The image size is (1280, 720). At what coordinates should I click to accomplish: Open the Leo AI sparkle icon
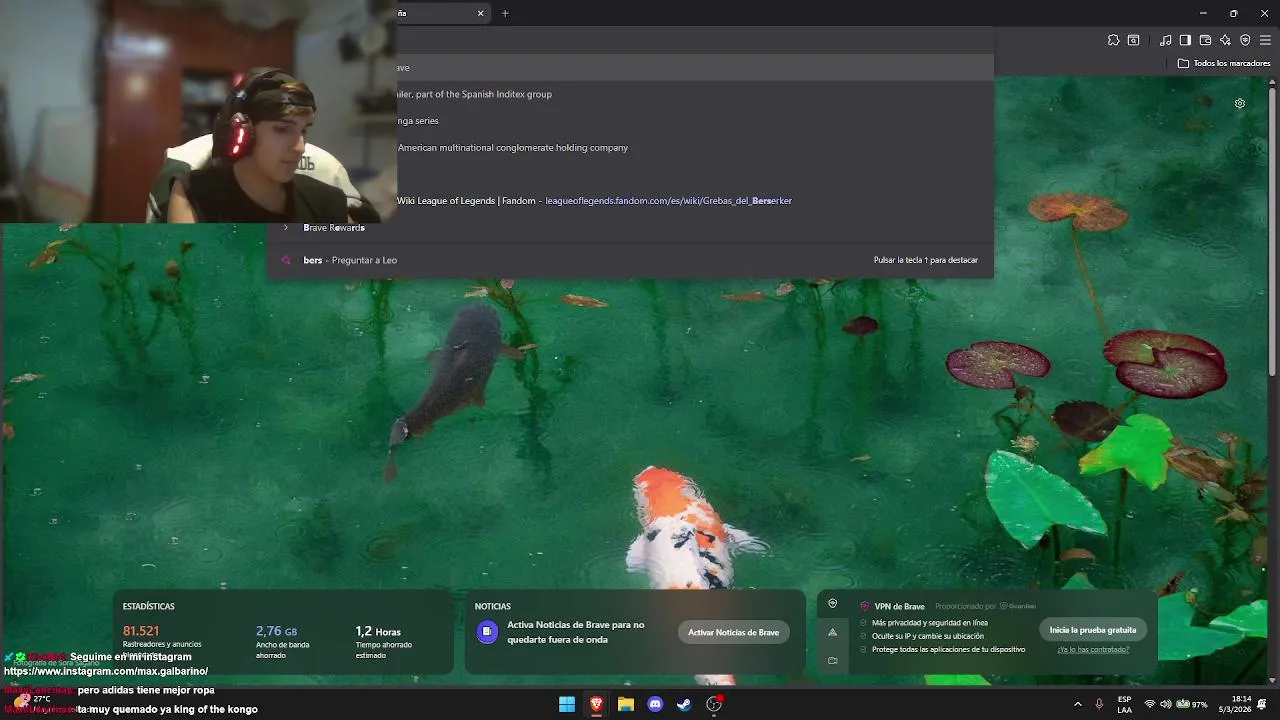(x=1225, y=40)
